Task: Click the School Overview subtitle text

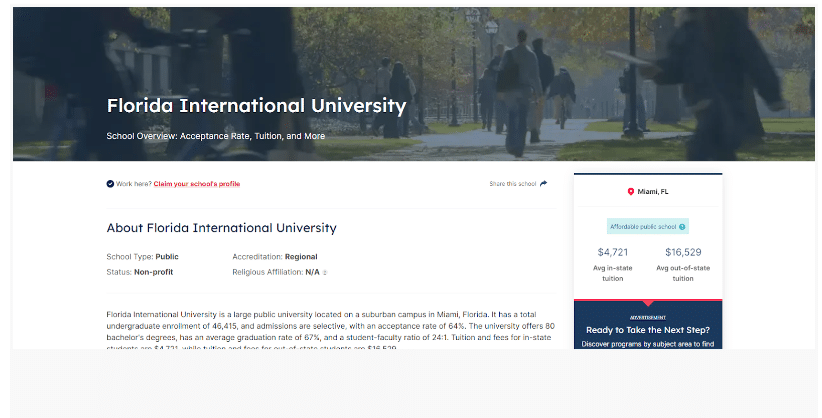Action: point(215,136)
